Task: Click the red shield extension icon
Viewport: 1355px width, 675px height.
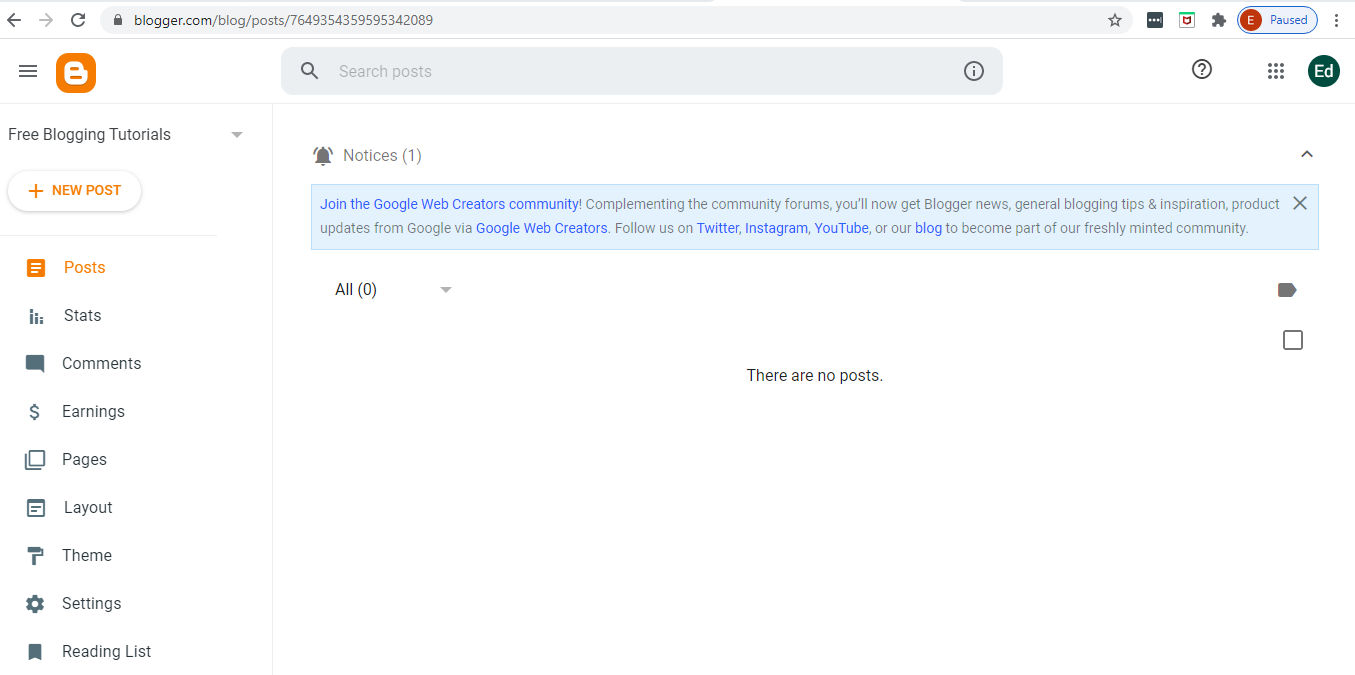Action: click(x=1187, y=20)
